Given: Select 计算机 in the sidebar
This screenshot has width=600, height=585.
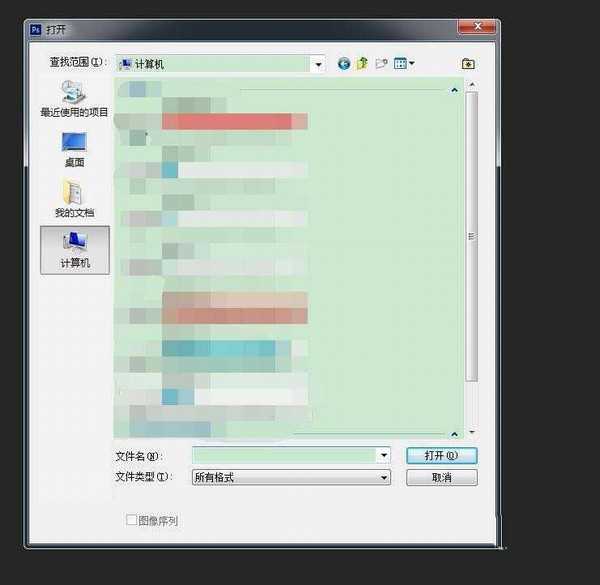Looking at the screenshot, I should [74, 249].
